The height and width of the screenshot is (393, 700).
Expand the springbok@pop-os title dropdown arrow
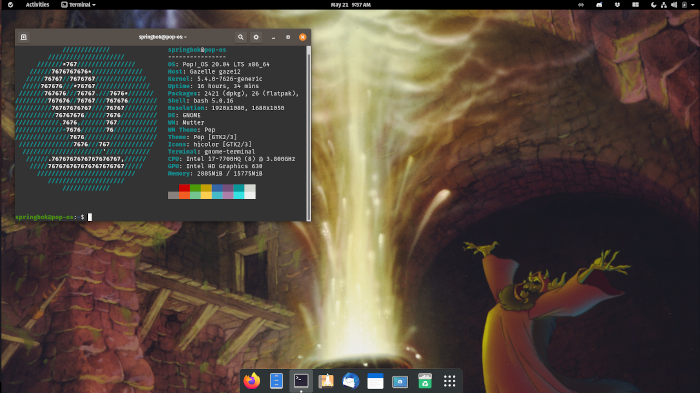coord(185,37)
